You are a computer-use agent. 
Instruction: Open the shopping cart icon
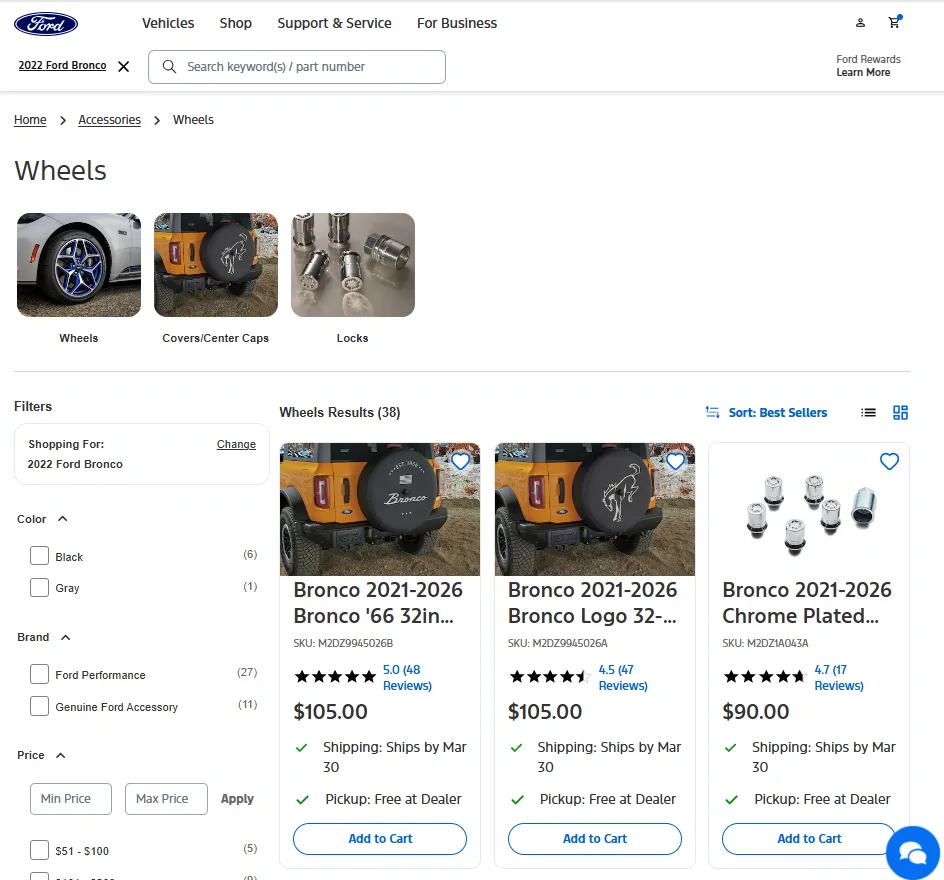(894, 22)
